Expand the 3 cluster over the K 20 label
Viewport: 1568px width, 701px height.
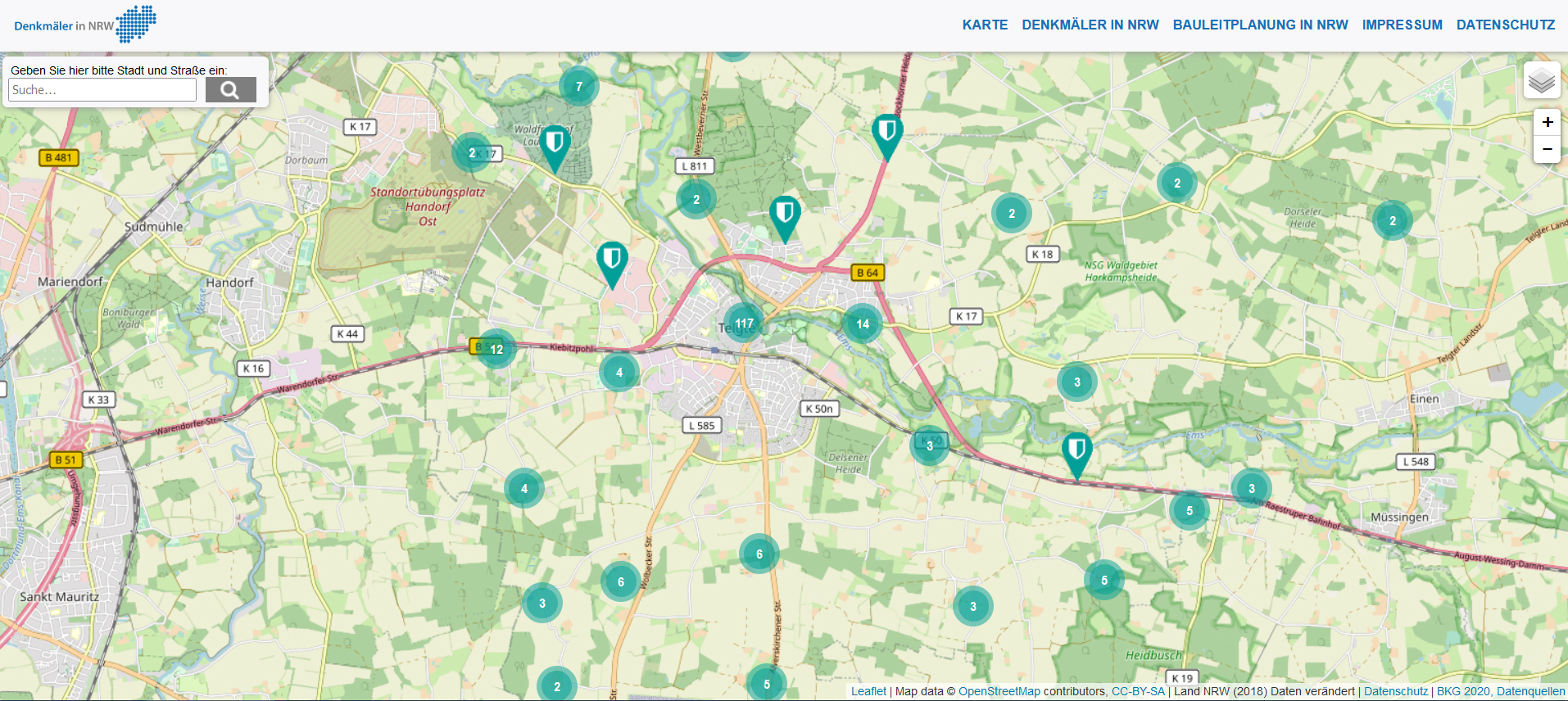[930, 446]
